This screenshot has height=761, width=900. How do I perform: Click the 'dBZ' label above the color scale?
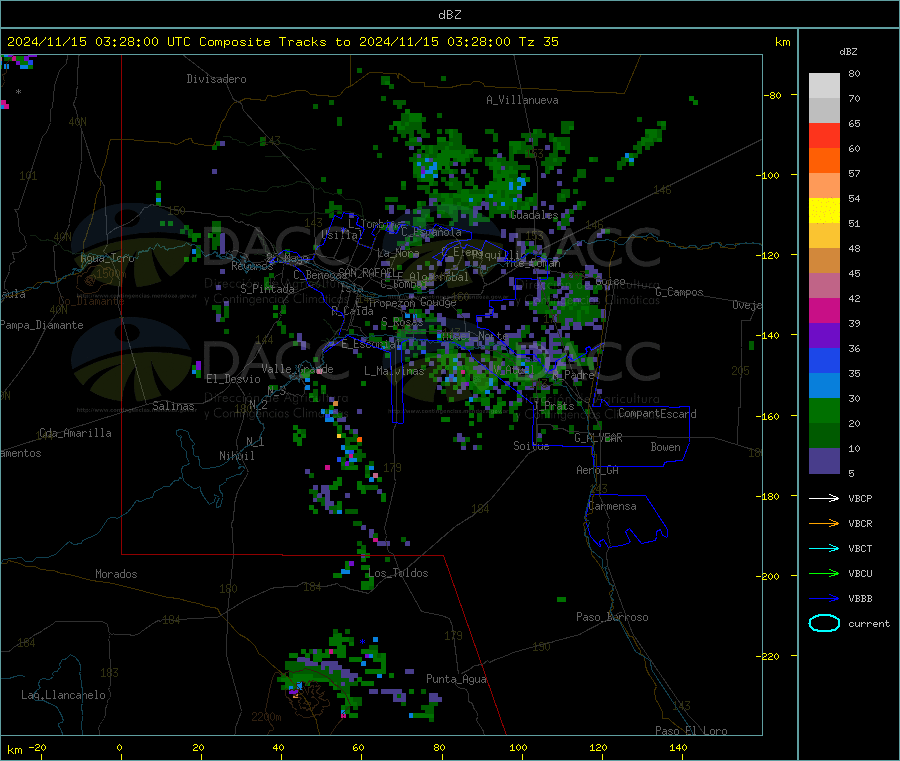[x=848, y=52]
